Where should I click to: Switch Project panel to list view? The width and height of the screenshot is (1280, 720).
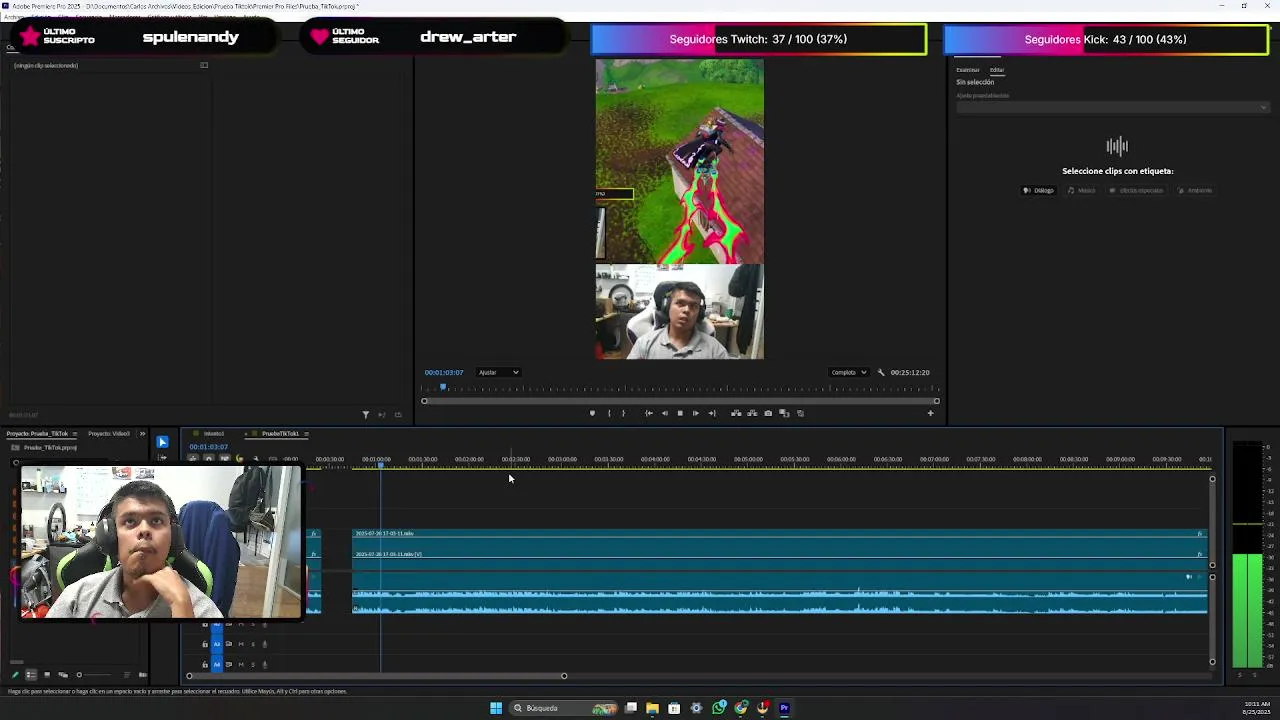(31, 675)
